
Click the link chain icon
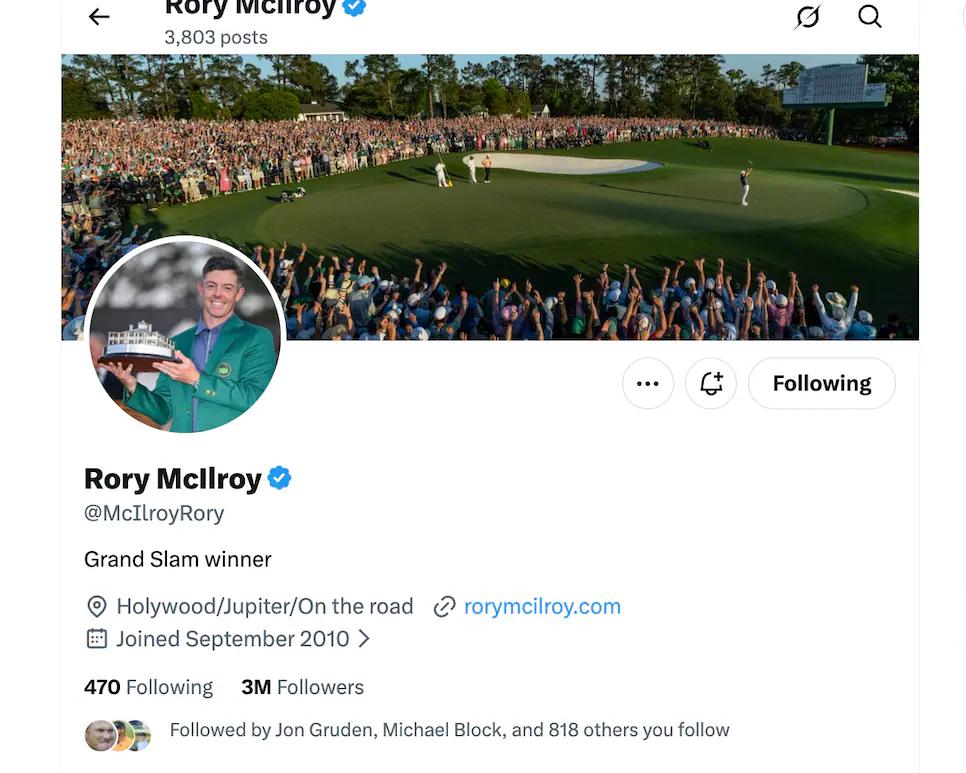[x=444, y=607]
